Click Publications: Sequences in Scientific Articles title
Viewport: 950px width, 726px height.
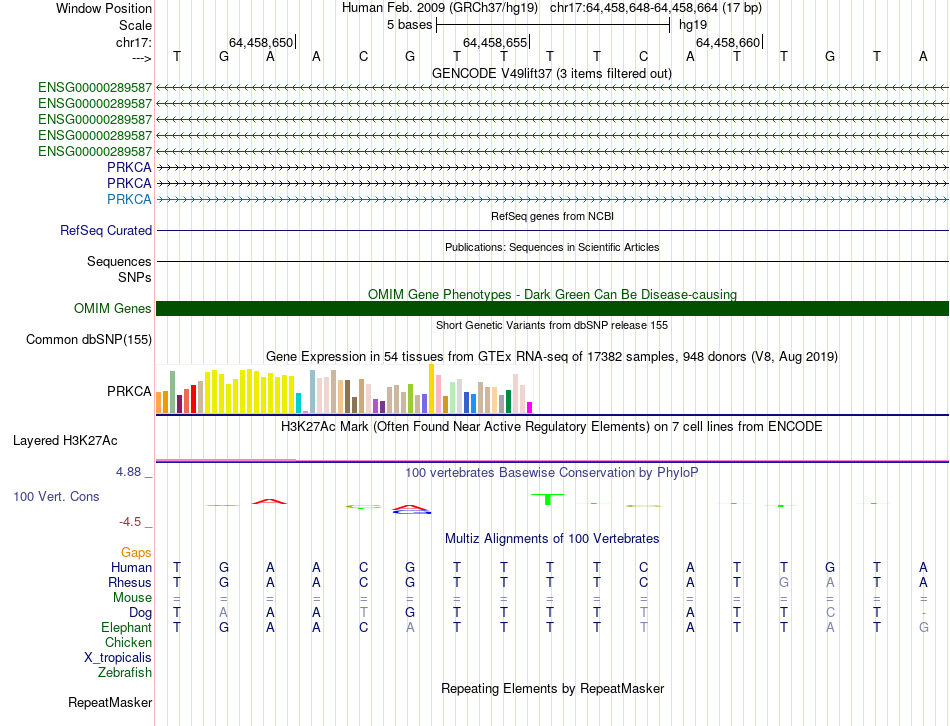552,247
